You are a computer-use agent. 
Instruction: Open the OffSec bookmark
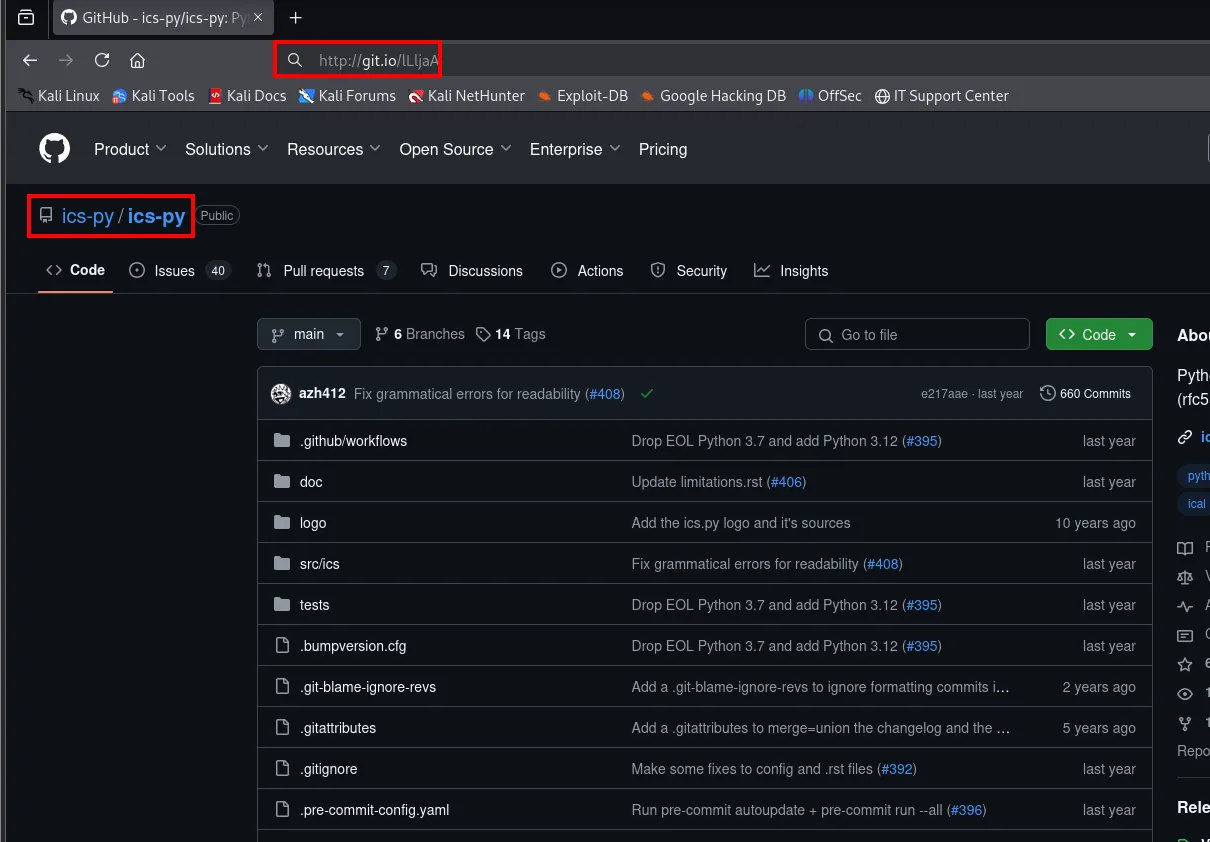tap(830, 96)
